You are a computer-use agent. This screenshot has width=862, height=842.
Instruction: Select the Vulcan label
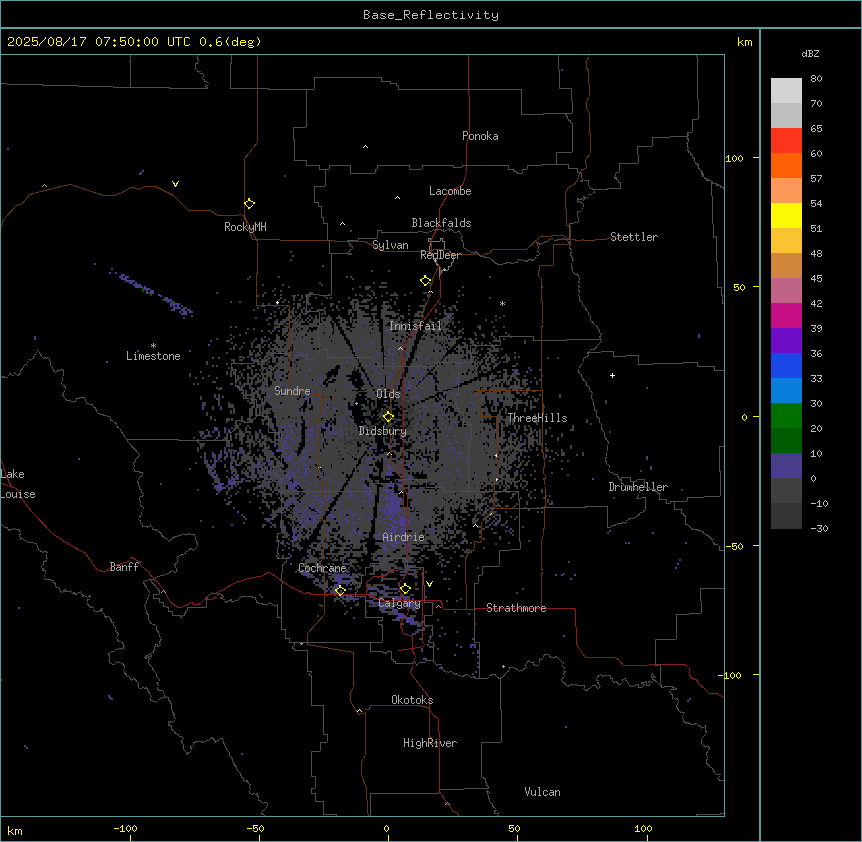(542, 792)
